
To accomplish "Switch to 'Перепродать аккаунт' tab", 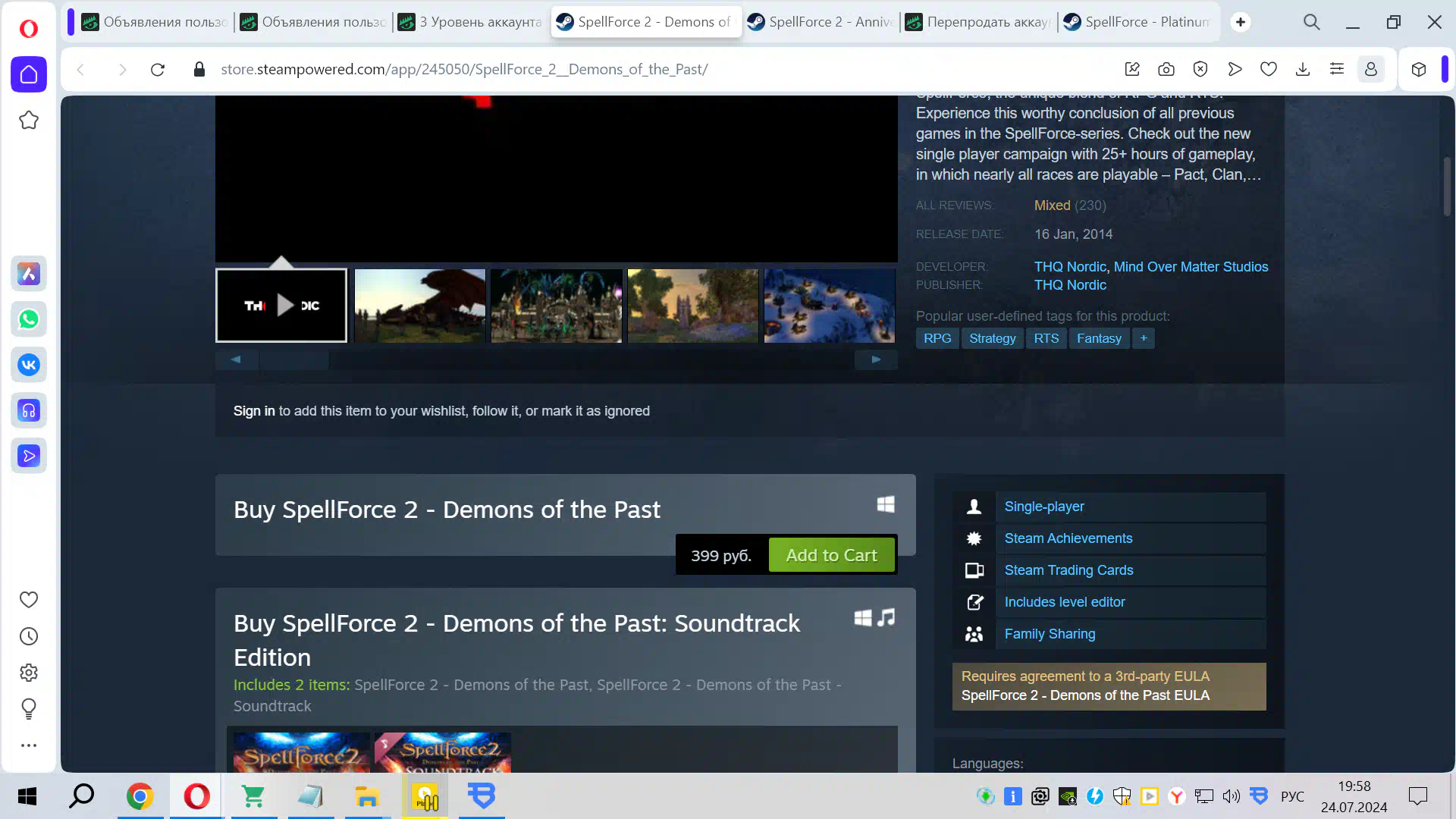I will pos(978,22).
